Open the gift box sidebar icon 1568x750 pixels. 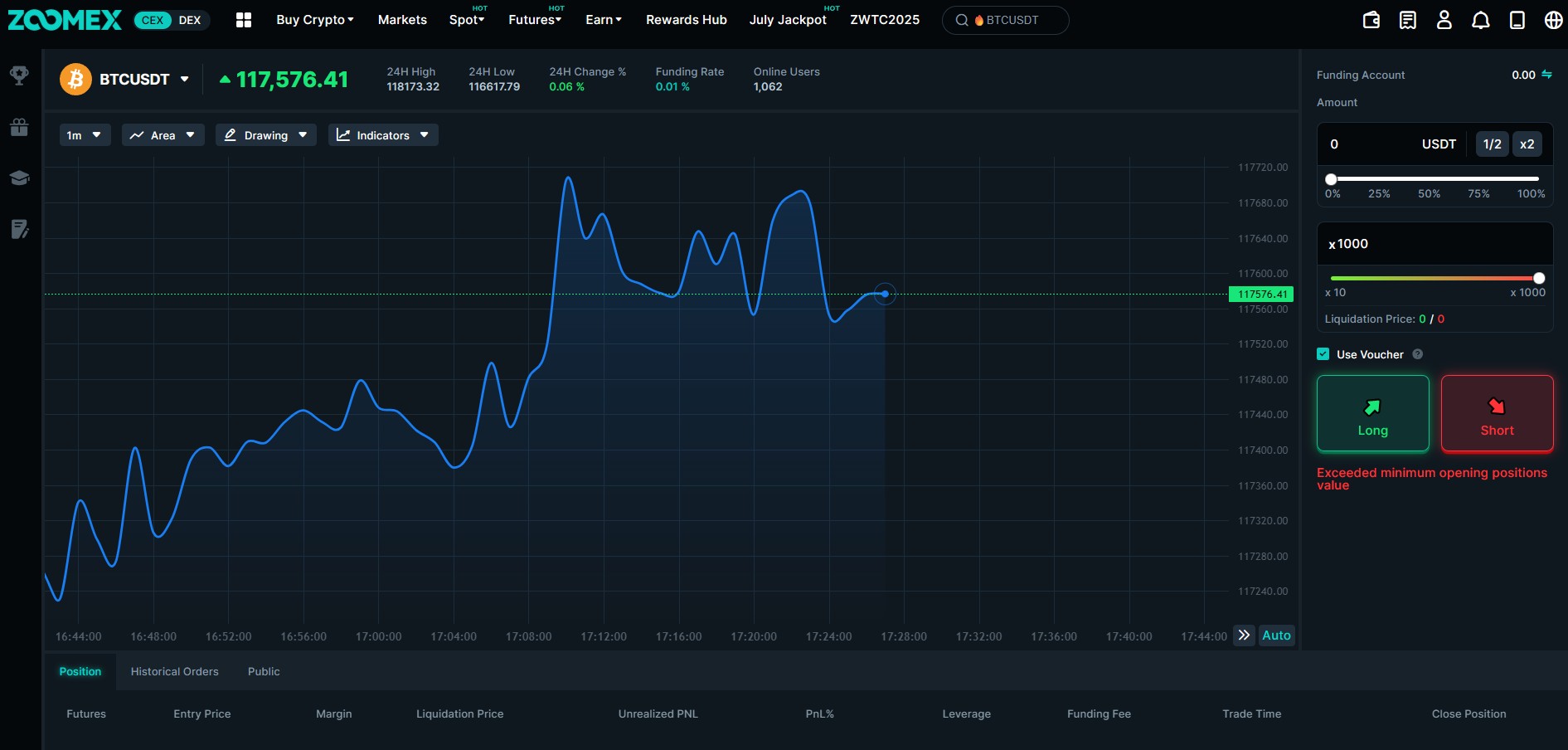click(x=19, y=127)
